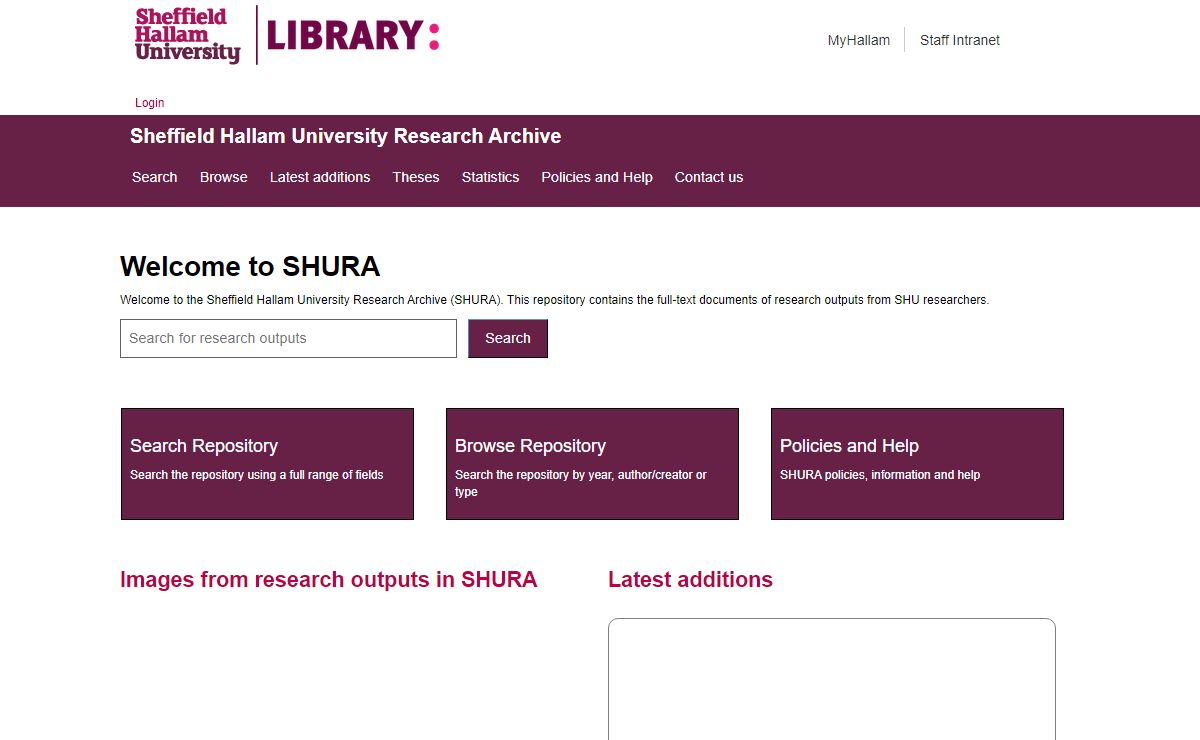Click the Login link

click(x=150, y=103)
